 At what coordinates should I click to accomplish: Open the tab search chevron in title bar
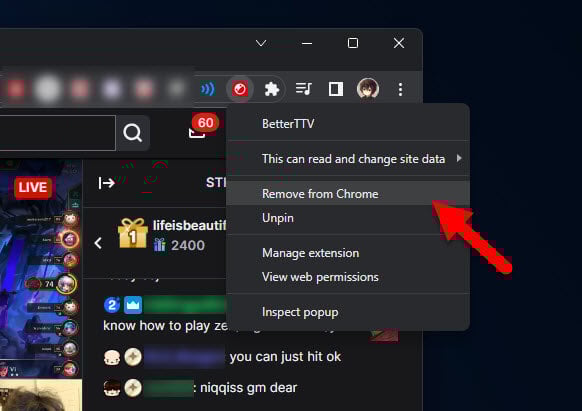click(x=261, y=43)
